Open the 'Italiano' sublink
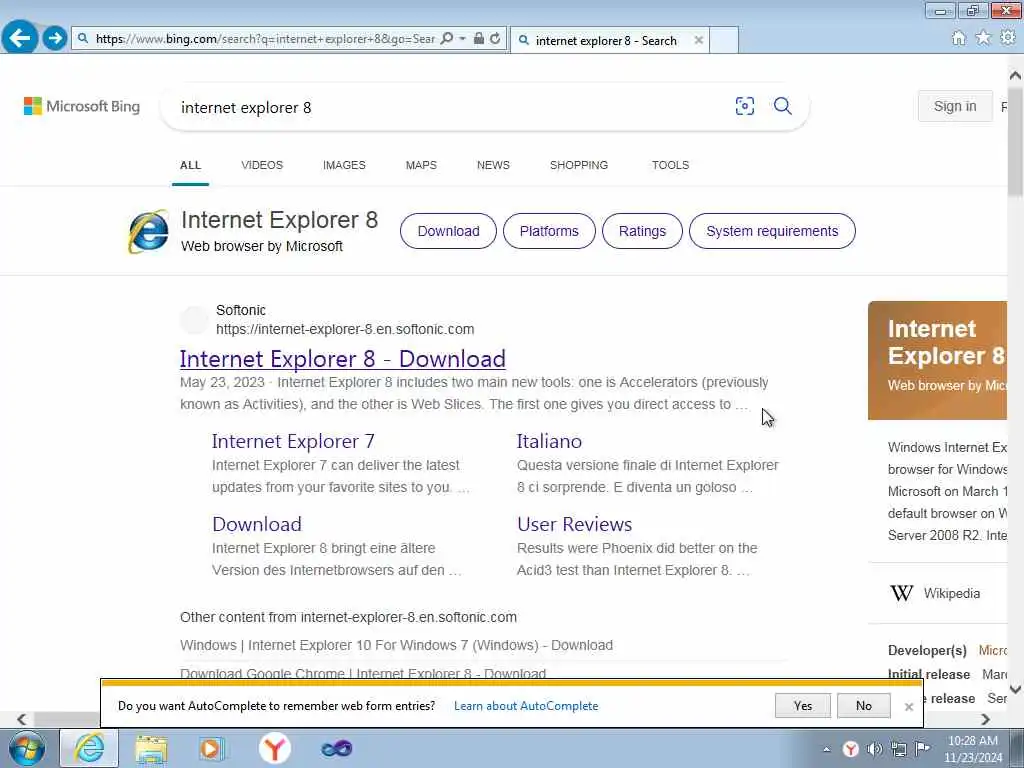This screenshot has width=1024, height=768. 549,441
